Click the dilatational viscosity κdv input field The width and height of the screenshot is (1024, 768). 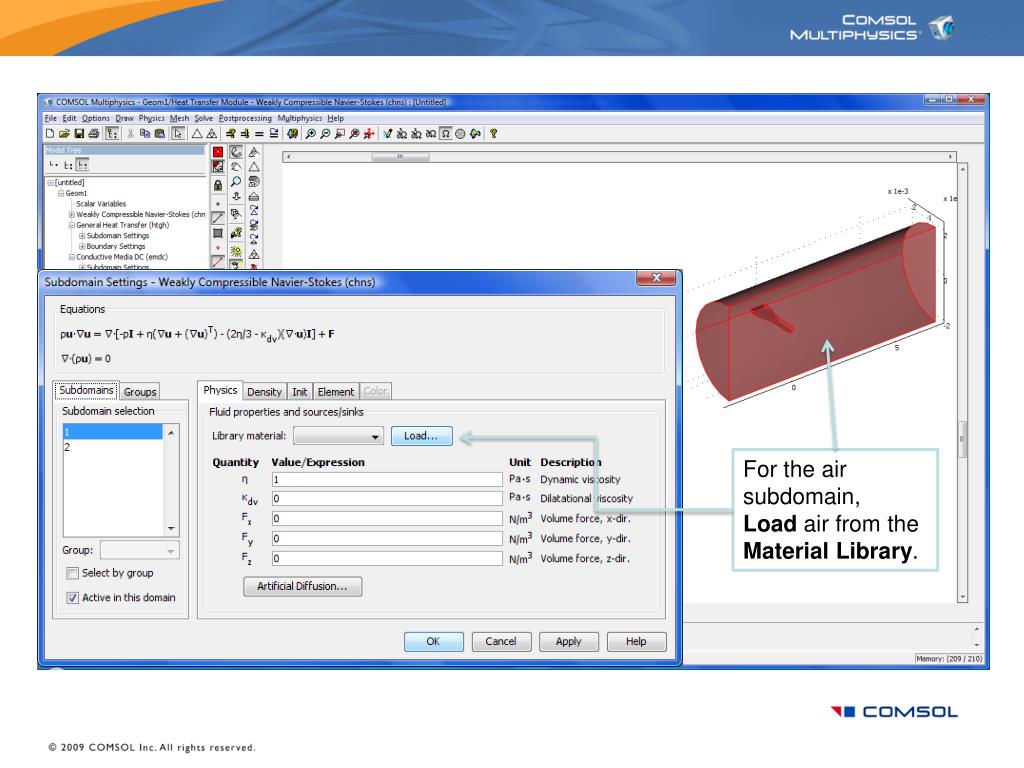pyautogui.click(x=387, y=498)
